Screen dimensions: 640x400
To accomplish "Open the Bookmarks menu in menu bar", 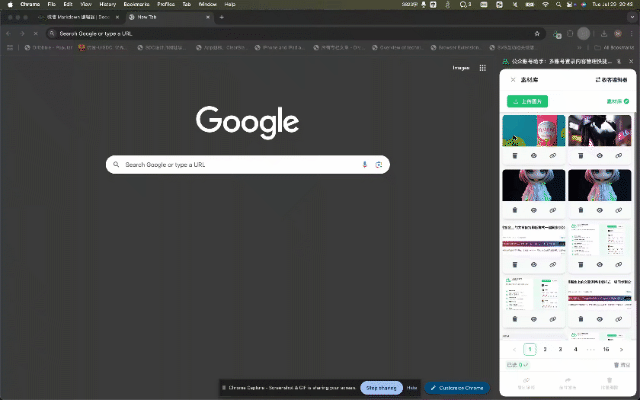I will pos(136,4).
